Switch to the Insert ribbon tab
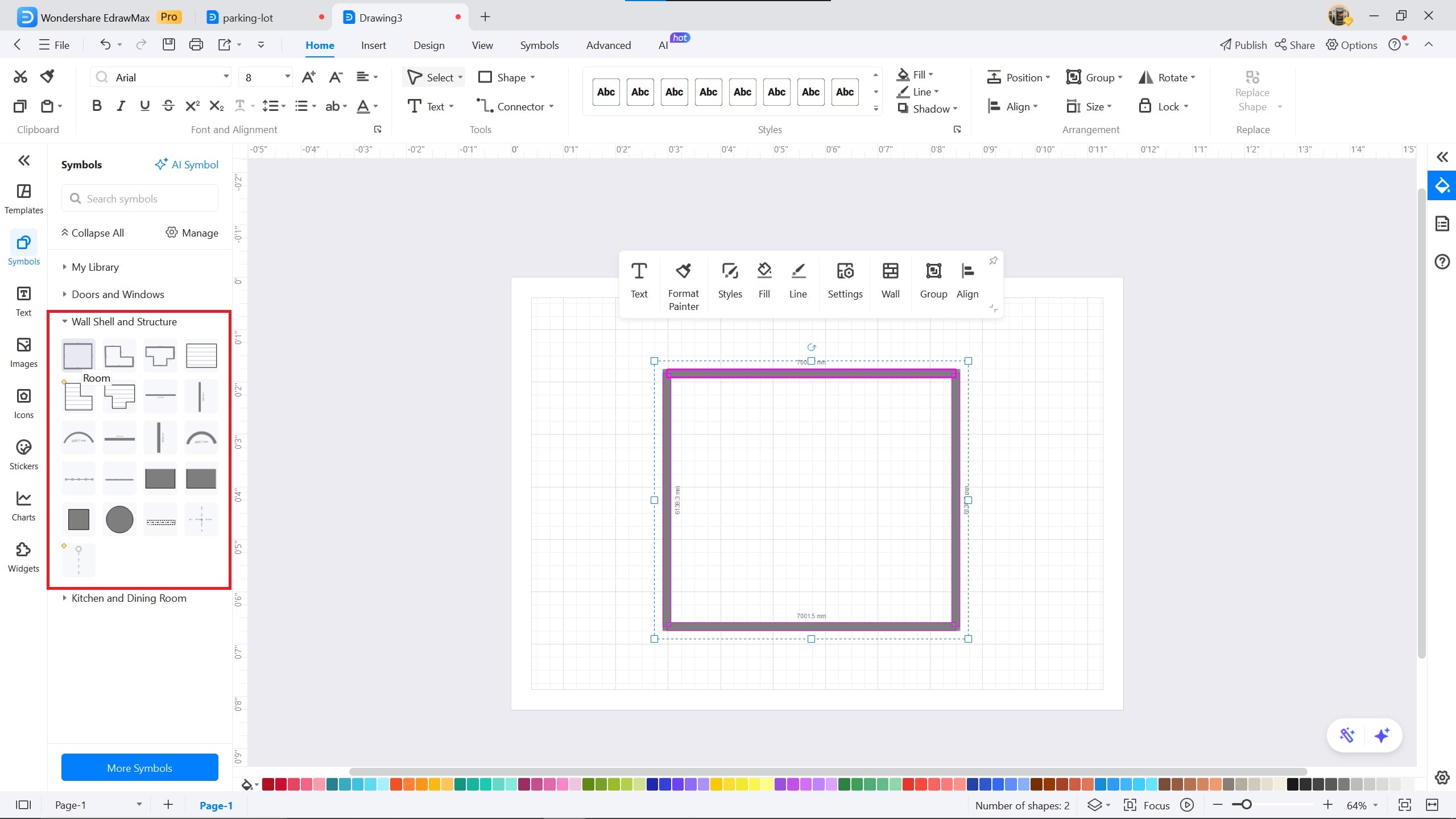The height and width of the screenshot is (819, 1456). (x=373, y=45)
